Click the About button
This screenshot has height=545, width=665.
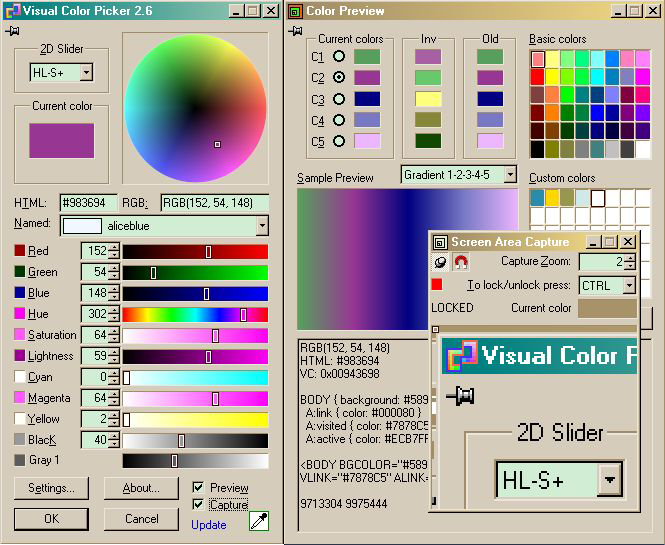pyautogui.click(x=141, y=488)
